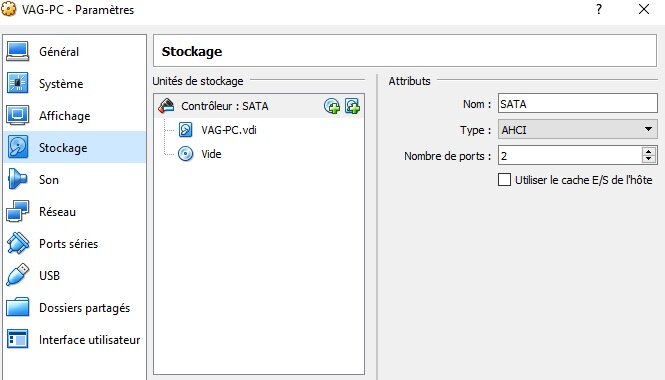
Task: Select Contrôleur : SATA in storage tree
Action: click(x=225, y=106)
